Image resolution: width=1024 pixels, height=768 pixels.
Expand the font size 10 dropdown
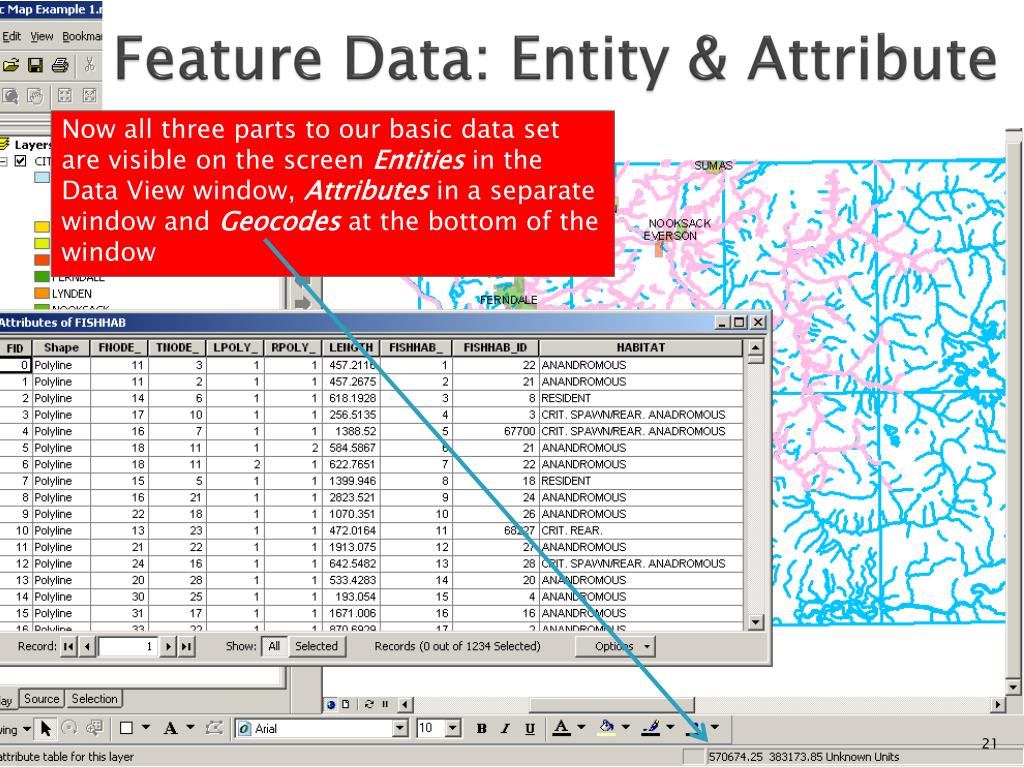[453, 728]
